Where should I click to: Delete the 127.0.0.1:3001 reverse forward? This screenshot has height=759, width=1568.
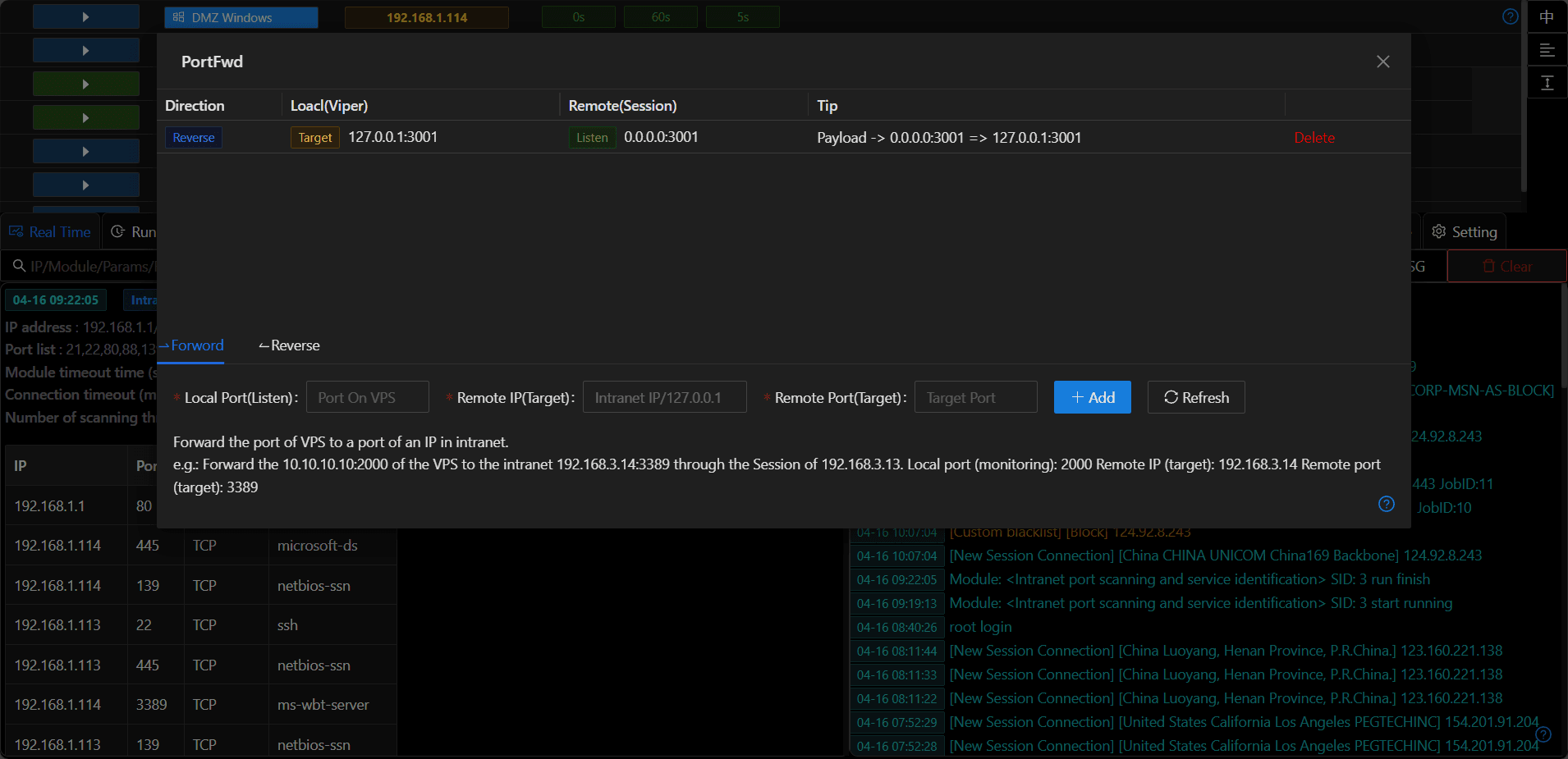tap(1314, 138)
